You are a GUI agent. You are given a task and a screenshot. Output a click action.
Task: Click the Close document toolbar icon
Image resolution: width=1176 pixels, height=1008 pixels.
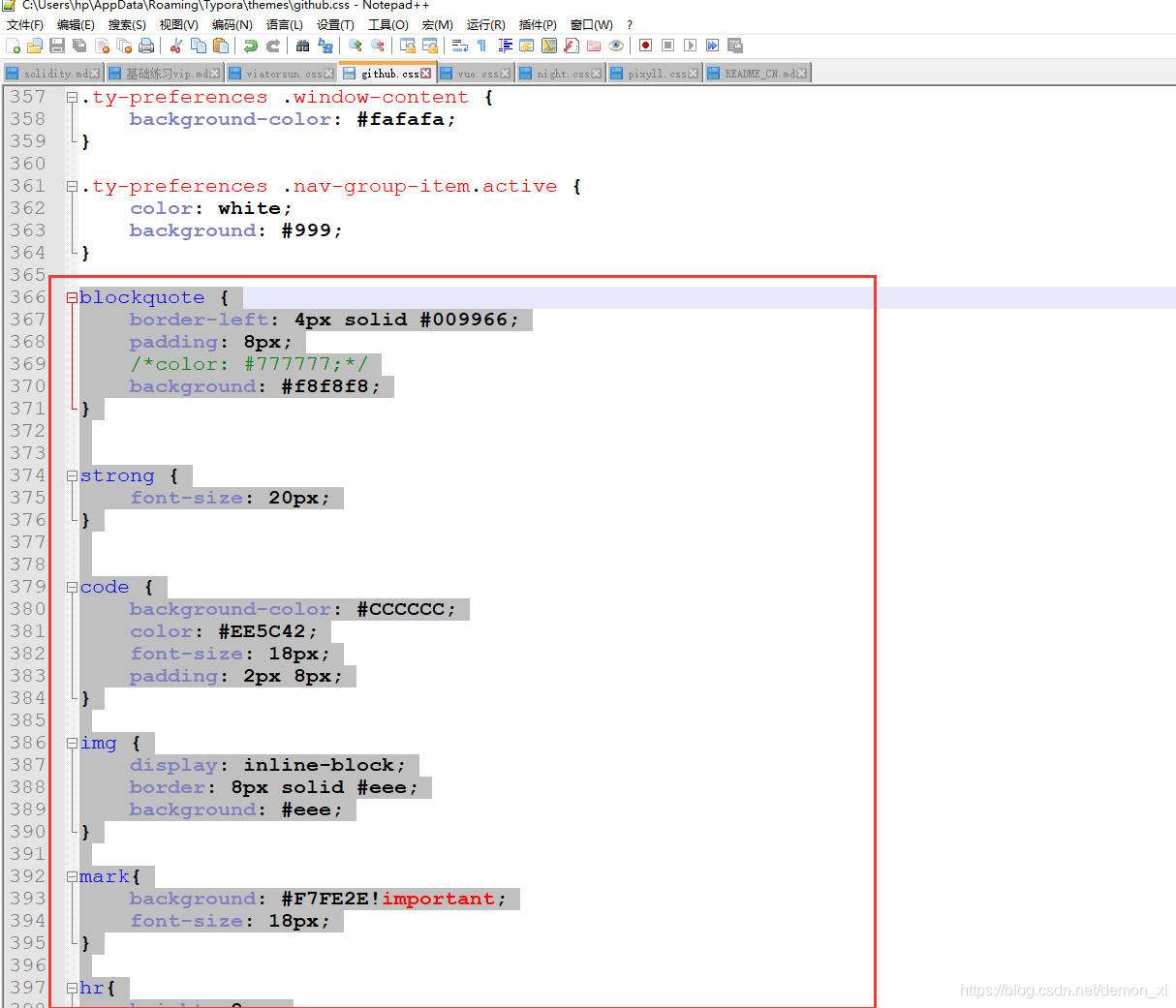102,46
